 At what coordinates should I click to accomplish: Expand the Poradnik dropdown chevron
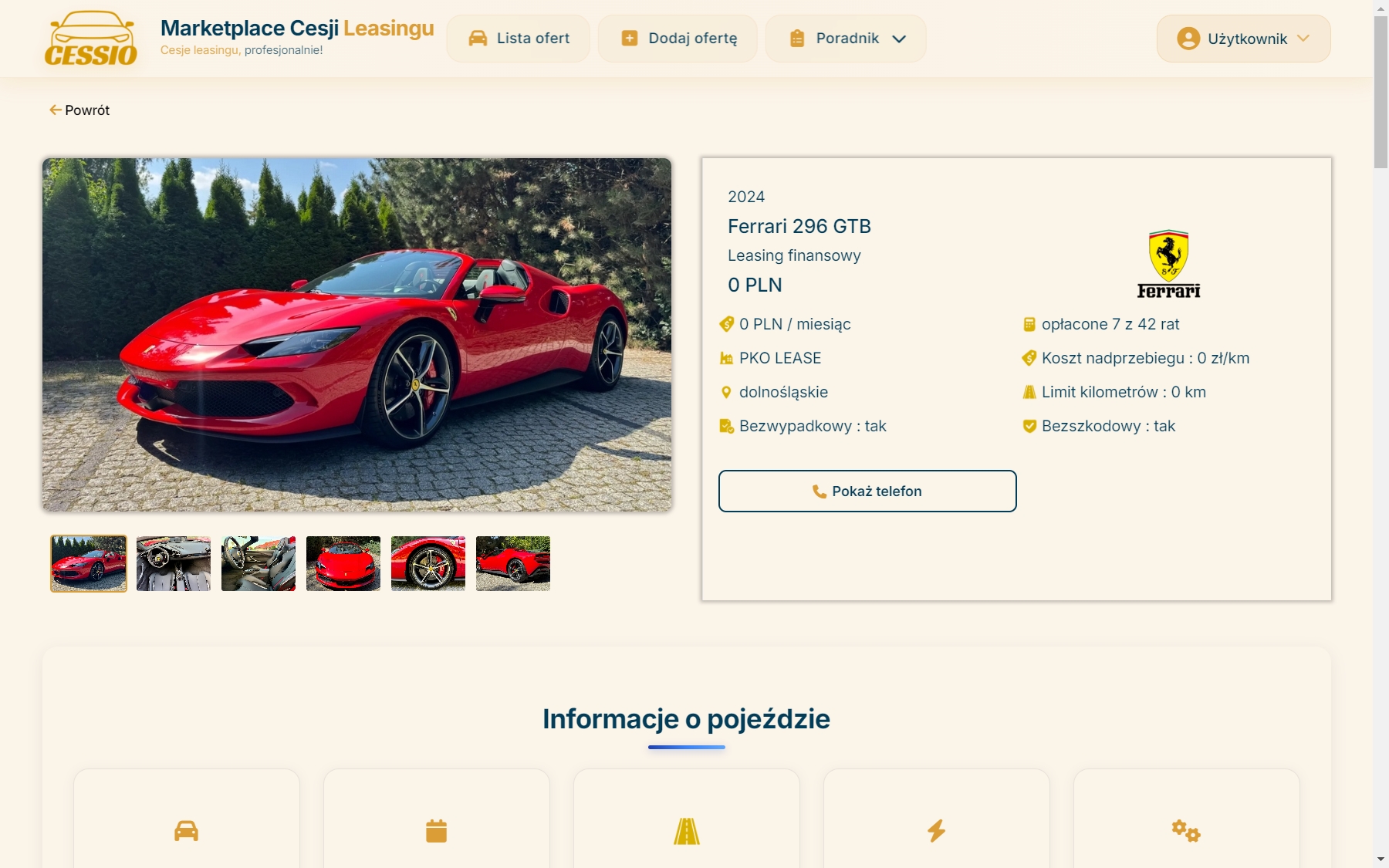pos(899,39)
